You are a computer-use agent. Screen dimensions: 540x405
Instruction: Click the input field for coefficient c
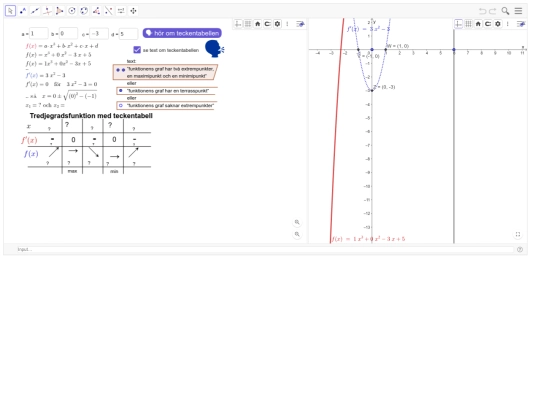point(99,33)
